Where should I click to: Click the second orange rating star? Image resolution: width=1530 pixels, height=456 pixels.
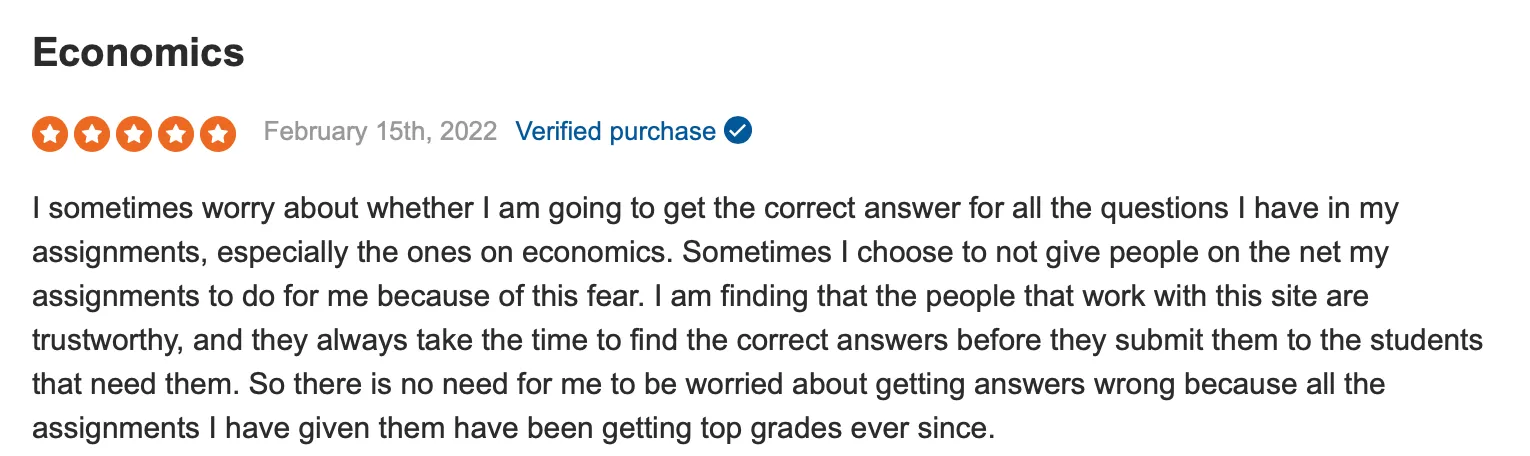(x=92, y=133)
